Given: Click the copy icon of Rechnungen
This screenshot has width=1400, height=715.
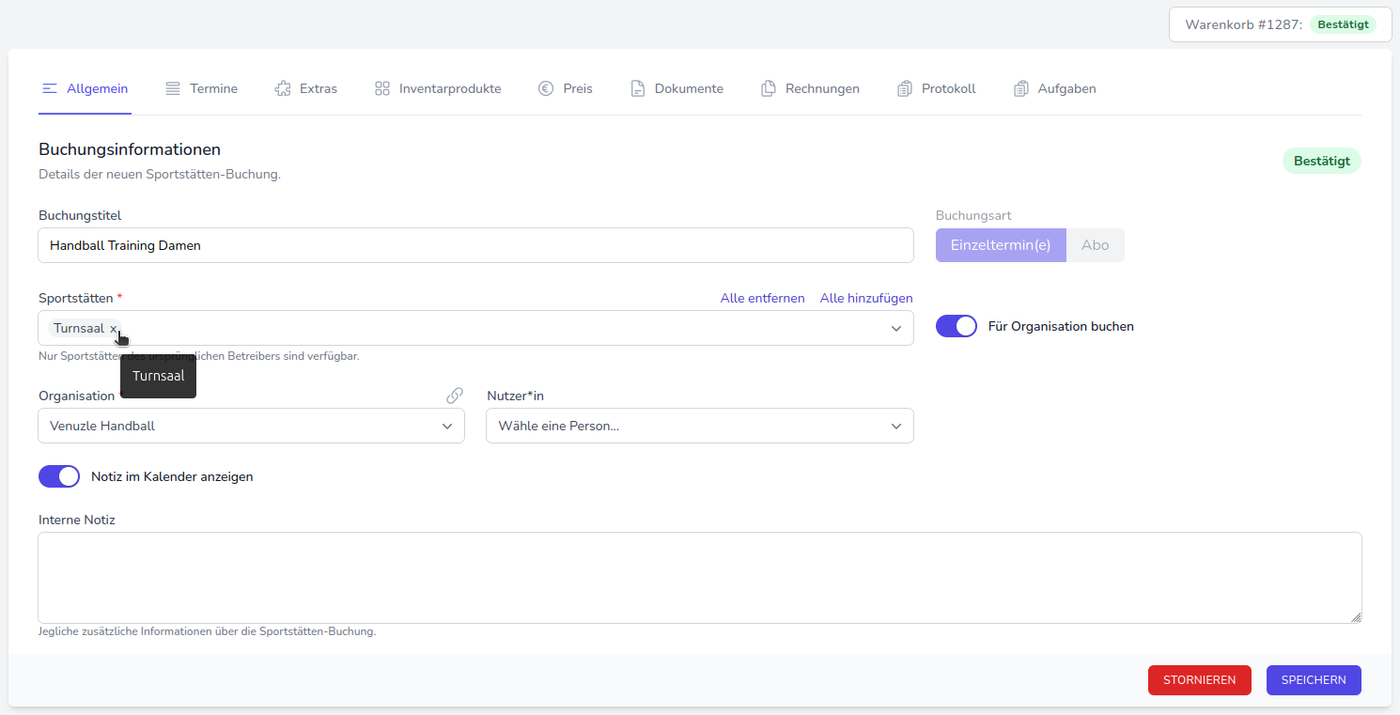Looking at the screenshot, I should [x=768, y=89].
